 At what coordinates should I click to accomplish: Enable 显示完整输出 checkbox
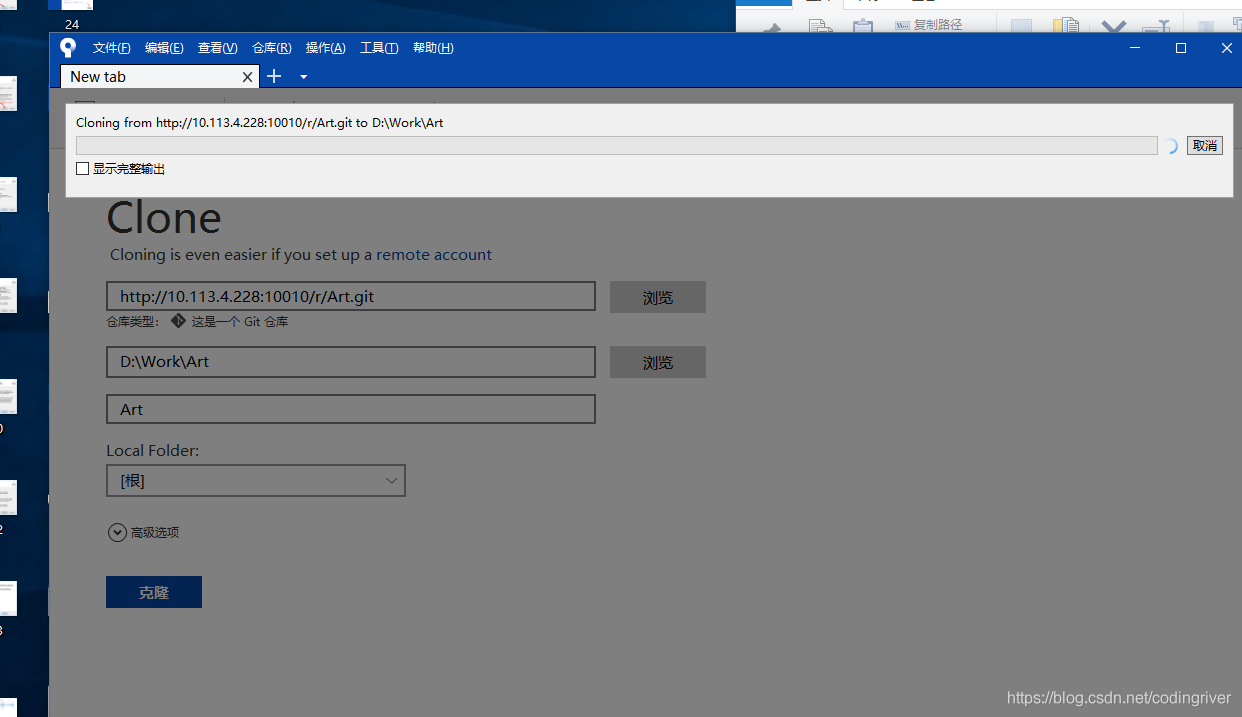click(x=83, y=169)
